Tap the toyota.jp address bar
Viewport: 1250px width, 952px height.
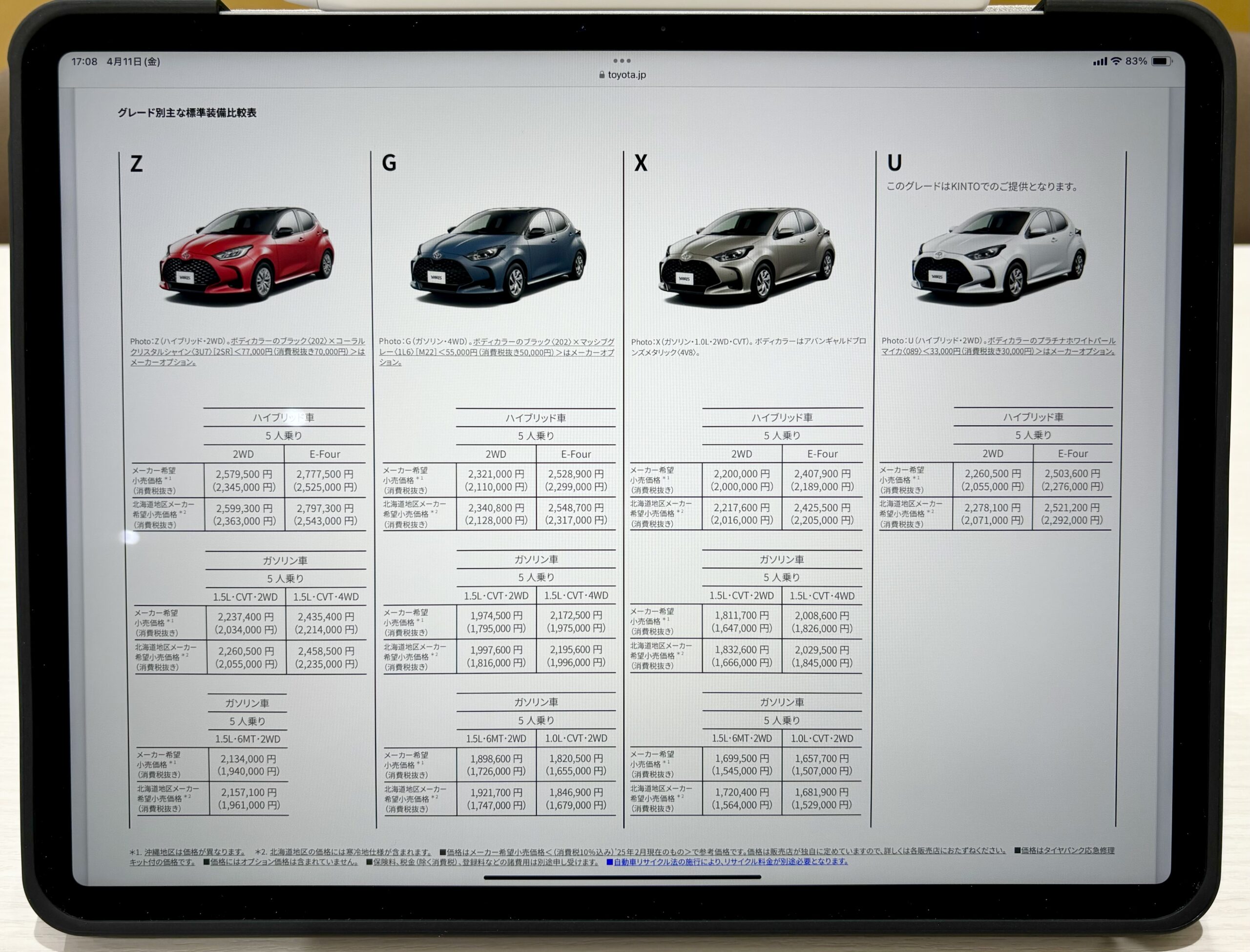point(626,75)
